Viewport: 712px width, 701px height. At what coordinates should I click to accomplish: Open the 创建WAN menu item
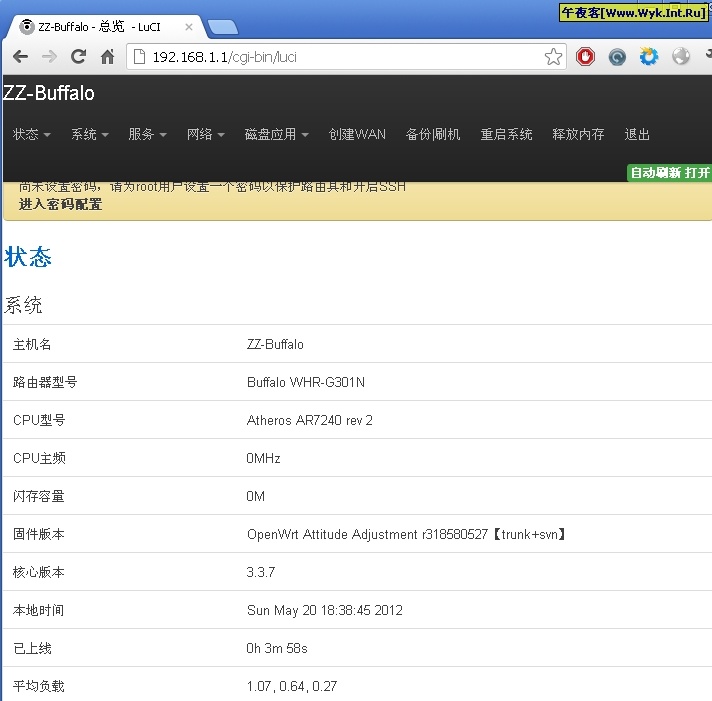(x=357, y=134)
